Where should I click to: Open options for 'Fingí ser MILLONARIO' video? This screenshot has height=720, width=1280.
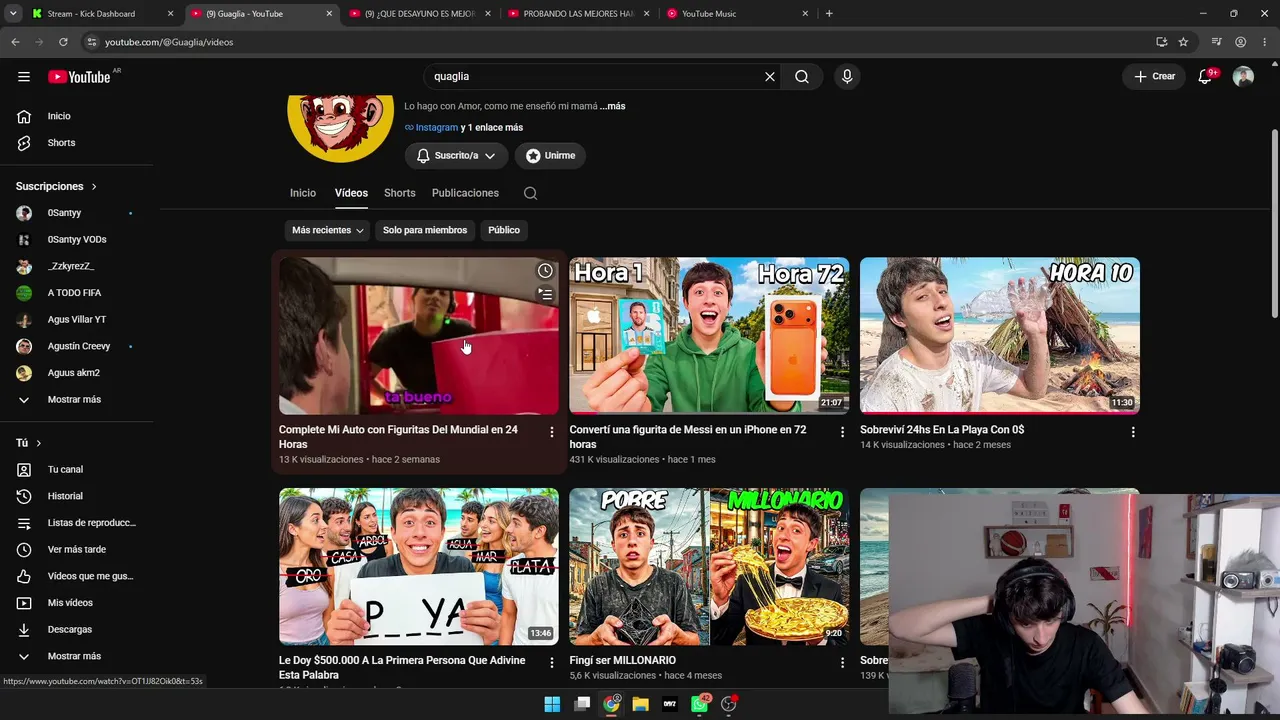(842, 663)
